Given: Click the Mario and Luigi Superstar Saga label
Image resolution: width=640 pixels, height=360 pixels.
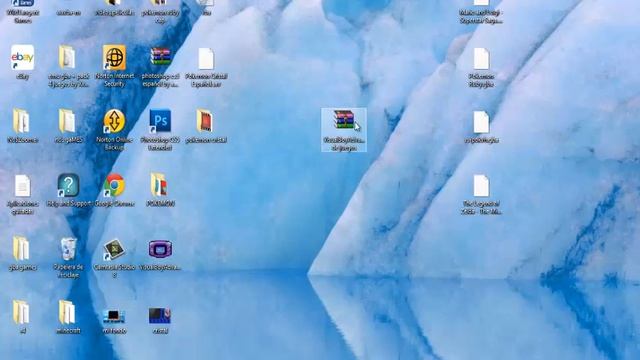Looking at the screenshot, I should pyautogui.click(x=481, y=16).
